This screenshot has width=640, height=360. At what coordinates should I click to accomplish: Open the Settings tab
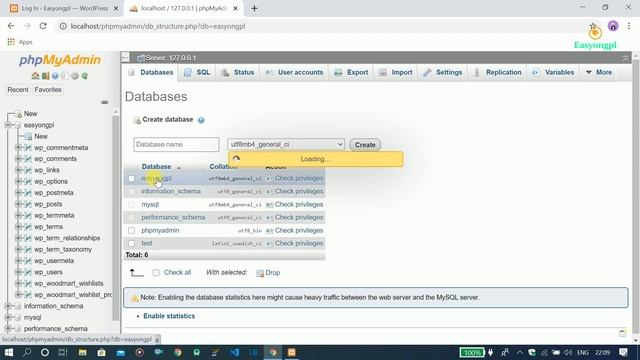pos(442,73)
